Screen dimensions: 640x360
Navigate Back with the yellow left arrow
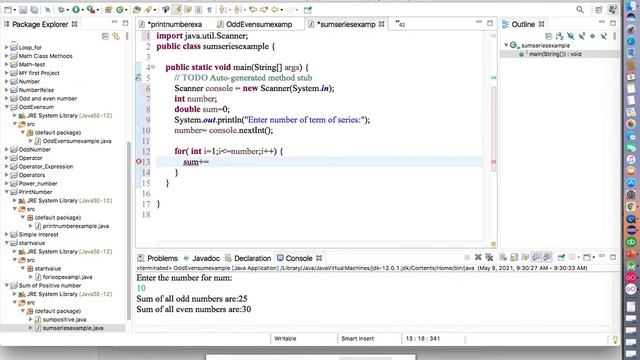coord(275,9)
